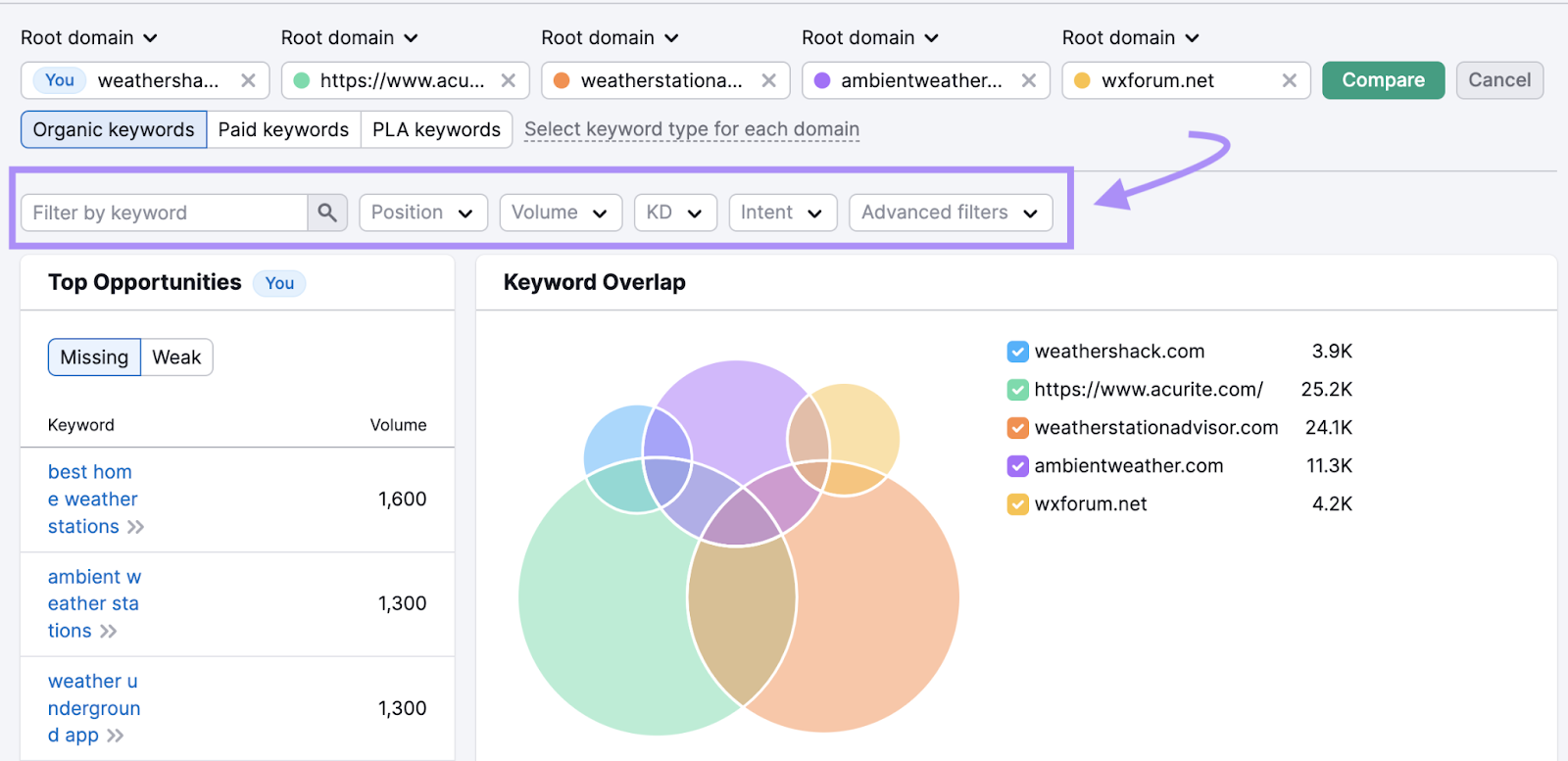
Task: Switch to Weak opportunities
Action: (x=176, y=357)
